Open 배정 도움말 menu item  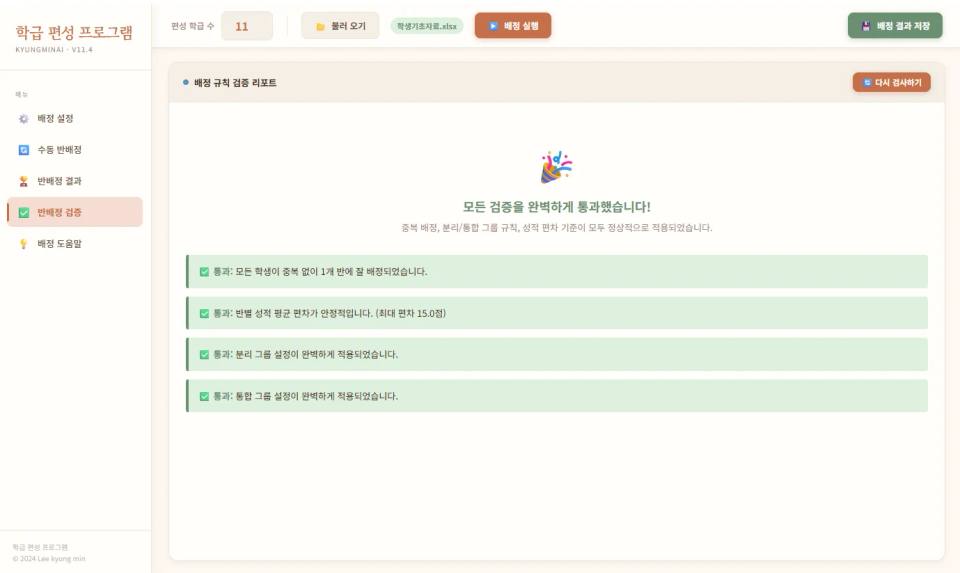pyautogui.click(x=75, y=244)
